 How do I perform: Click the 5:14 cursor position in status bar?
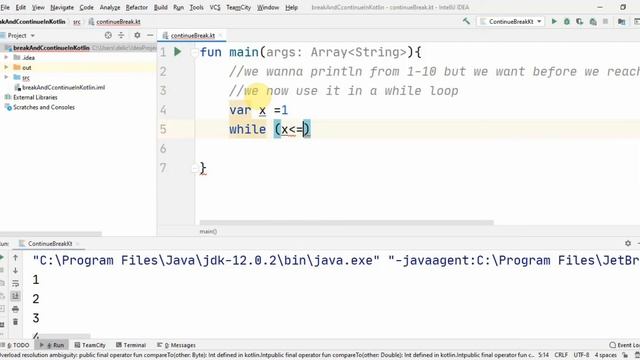[x=543, y=355]
